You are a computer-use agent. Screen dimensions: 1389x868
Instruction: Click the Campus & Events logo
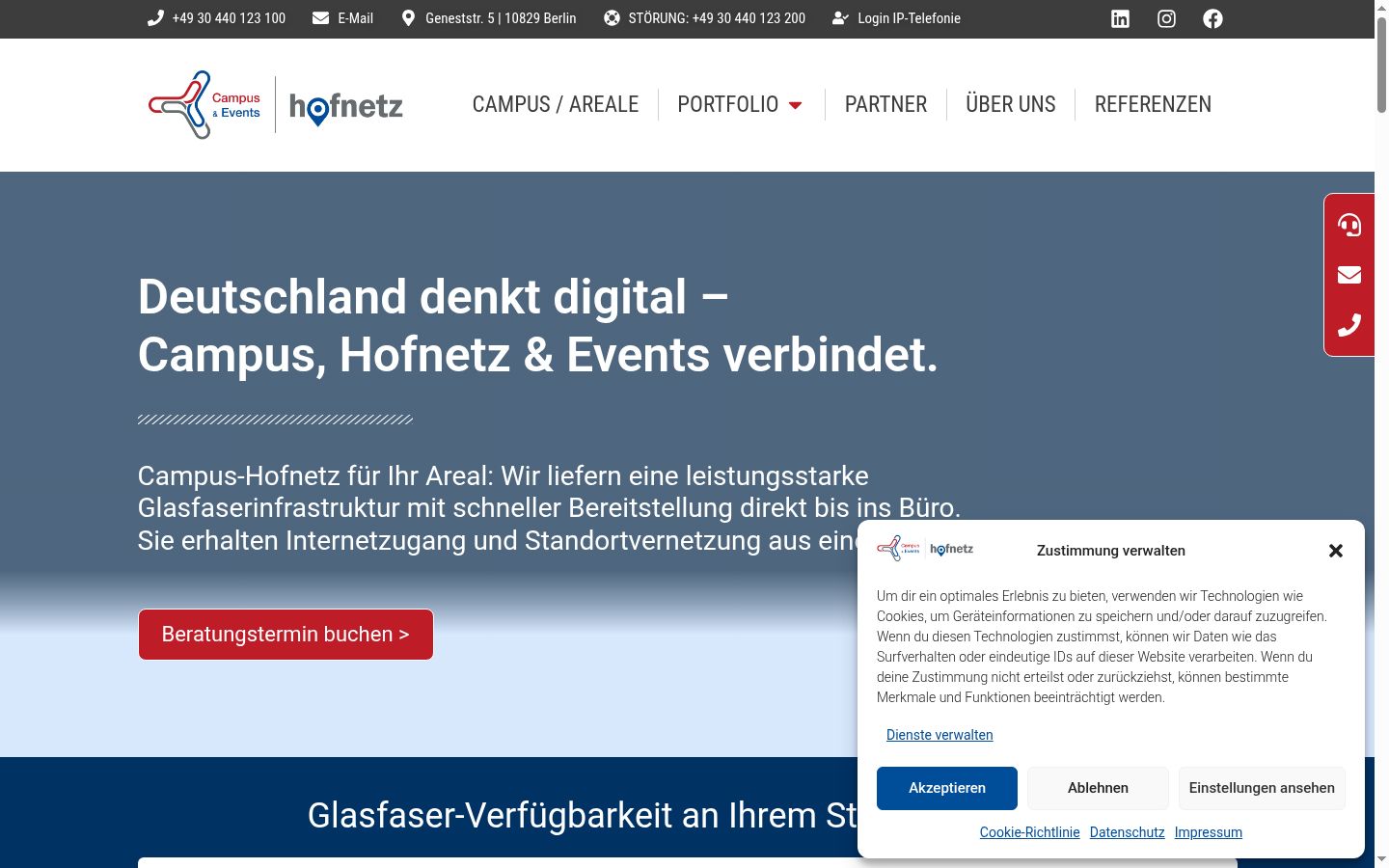click(204, 104)
